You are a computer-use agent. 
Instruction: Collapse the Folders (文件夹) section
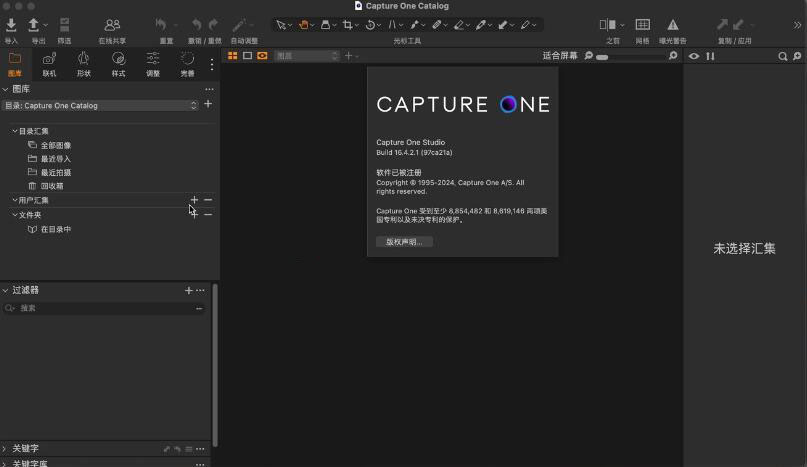click(x=15, y=215)
